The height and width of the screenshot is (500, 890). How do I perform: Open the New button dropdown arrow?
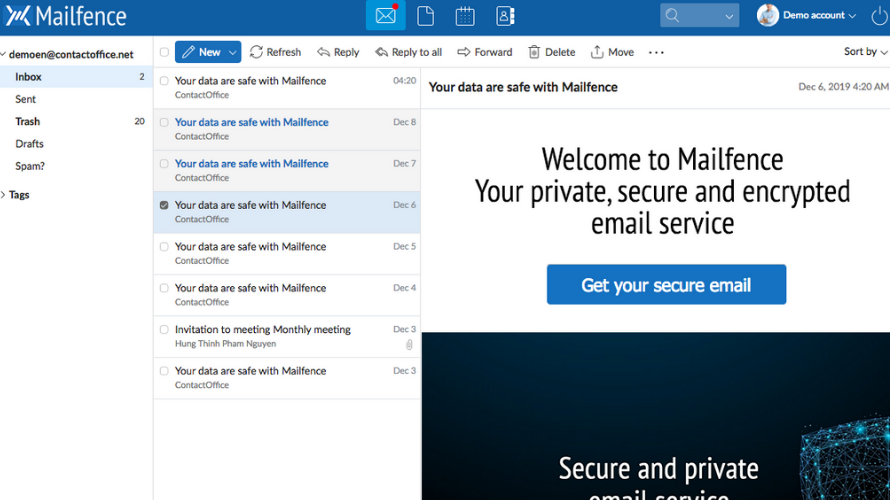point(233,52)
